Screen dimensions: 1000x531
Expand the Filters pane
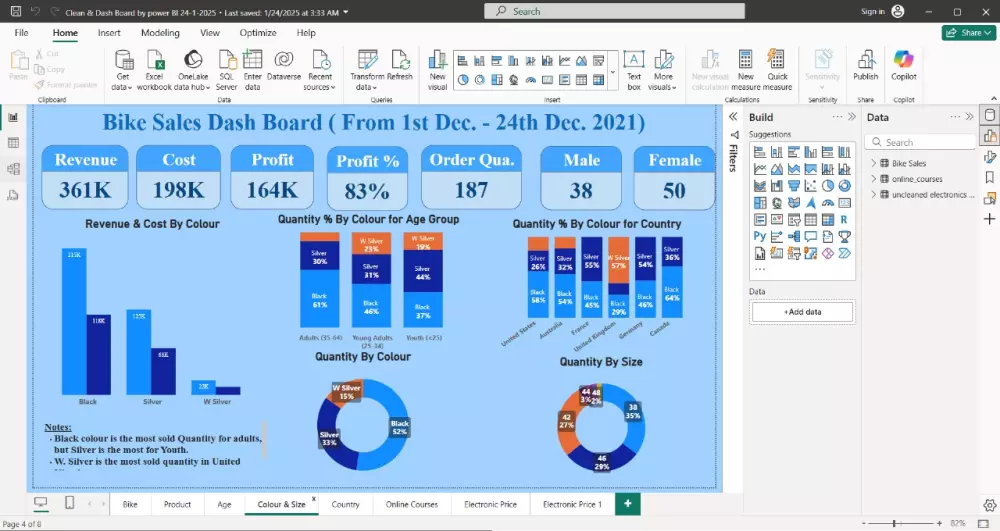[x=733, y=117]
